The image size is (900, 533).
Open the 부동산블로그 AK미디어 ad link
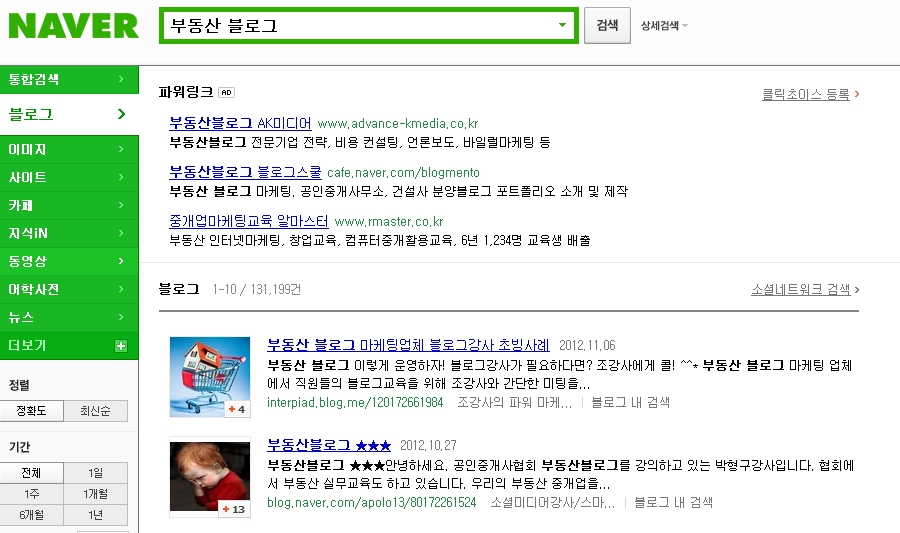tap(240, 123)
